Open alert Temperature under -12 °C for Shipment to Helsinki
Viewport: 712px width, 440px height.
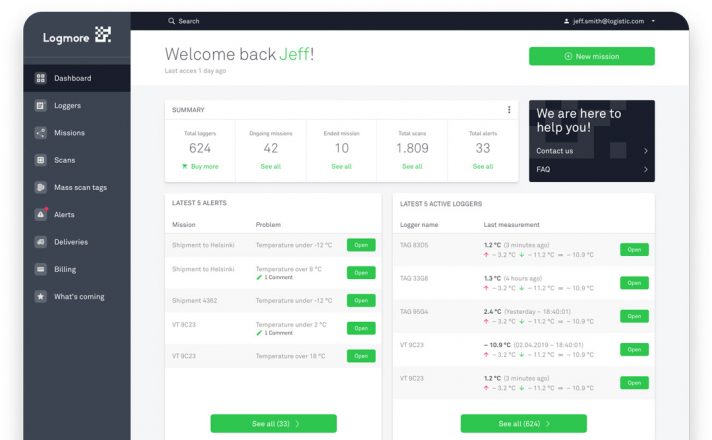361,245
